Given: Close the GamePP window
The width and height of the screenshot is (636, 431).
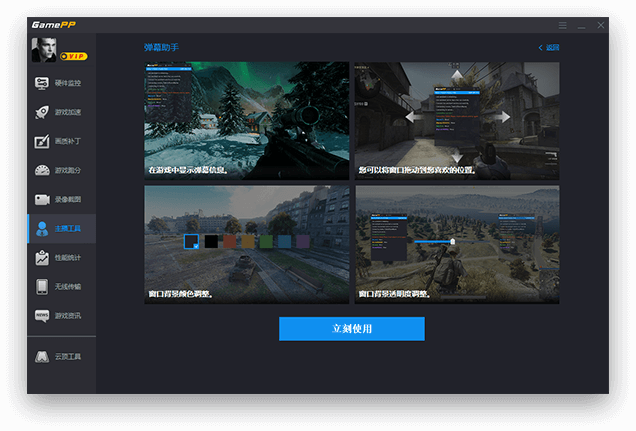Looking at the screenshot, I should tap(601, 25).
